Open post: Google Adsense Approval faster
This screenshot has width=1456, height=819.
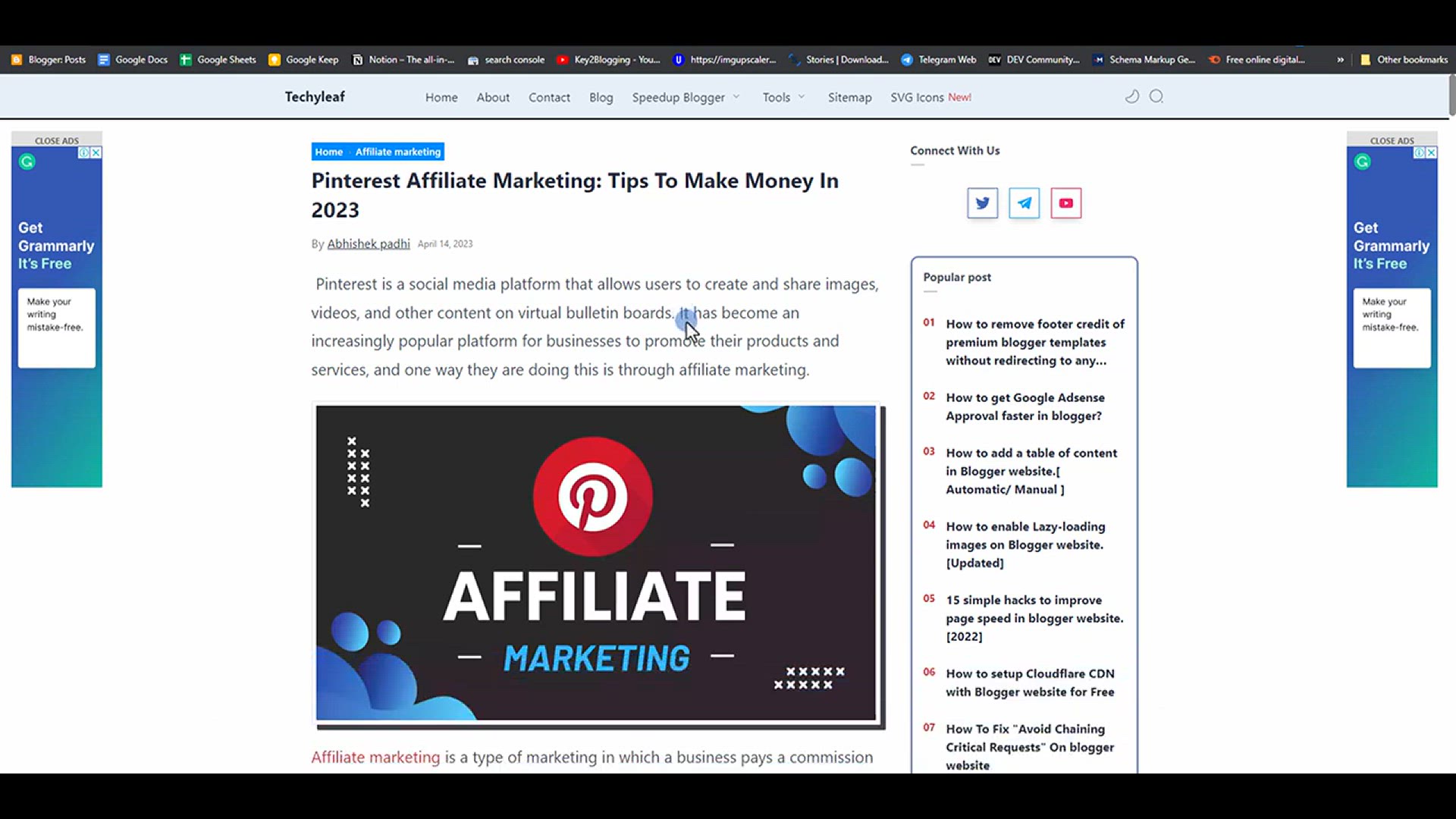[x=1025, y=406]
